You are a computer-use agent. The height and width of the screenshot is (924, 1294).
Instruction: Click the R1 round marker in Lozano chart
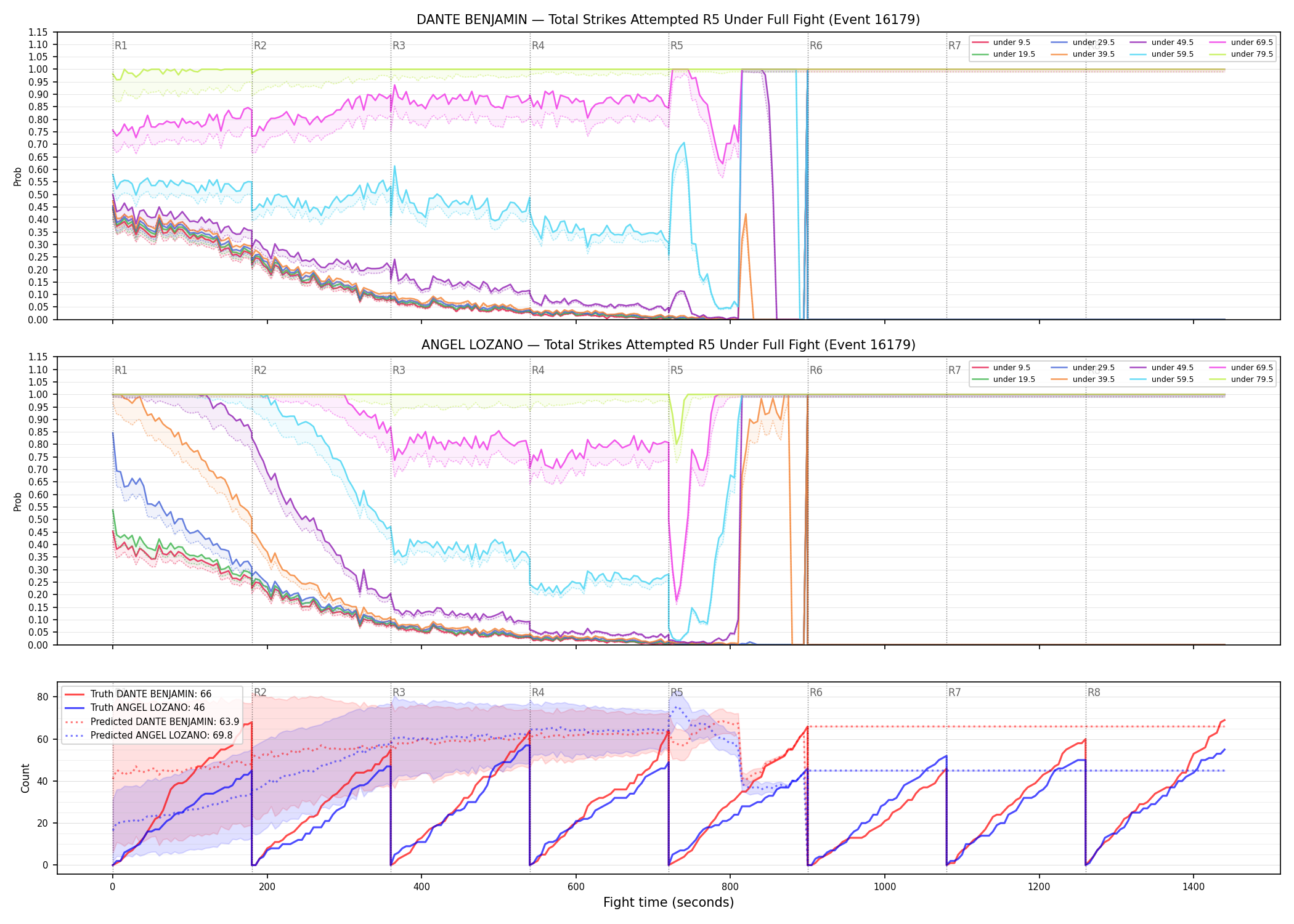pyautogui.click(x=121, y=370)
